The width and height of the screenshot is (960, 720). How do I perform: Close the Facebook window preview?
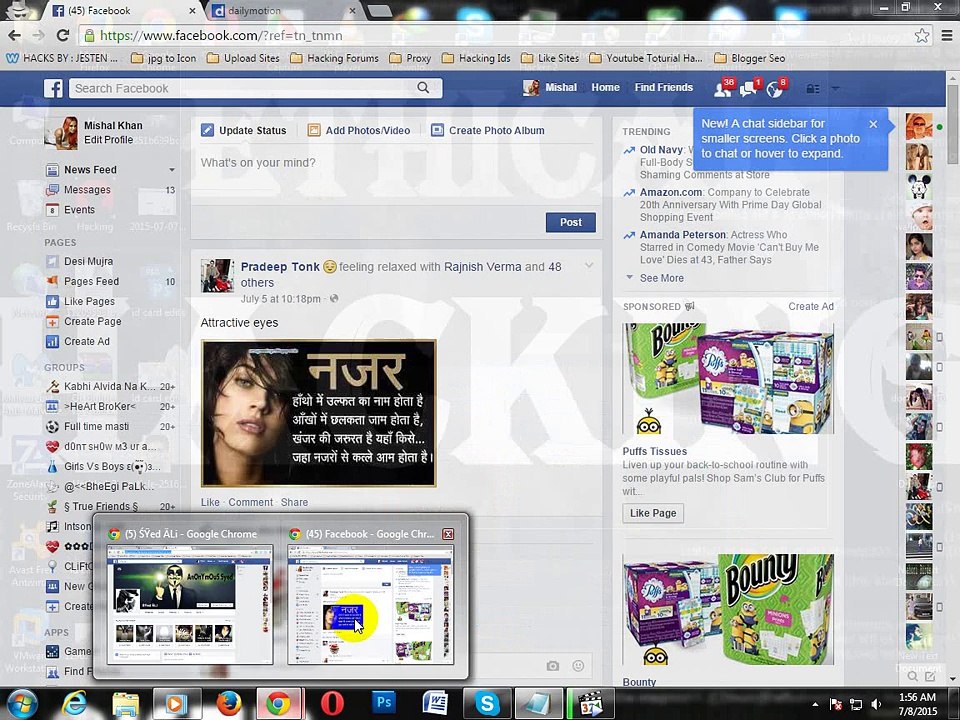448,534
